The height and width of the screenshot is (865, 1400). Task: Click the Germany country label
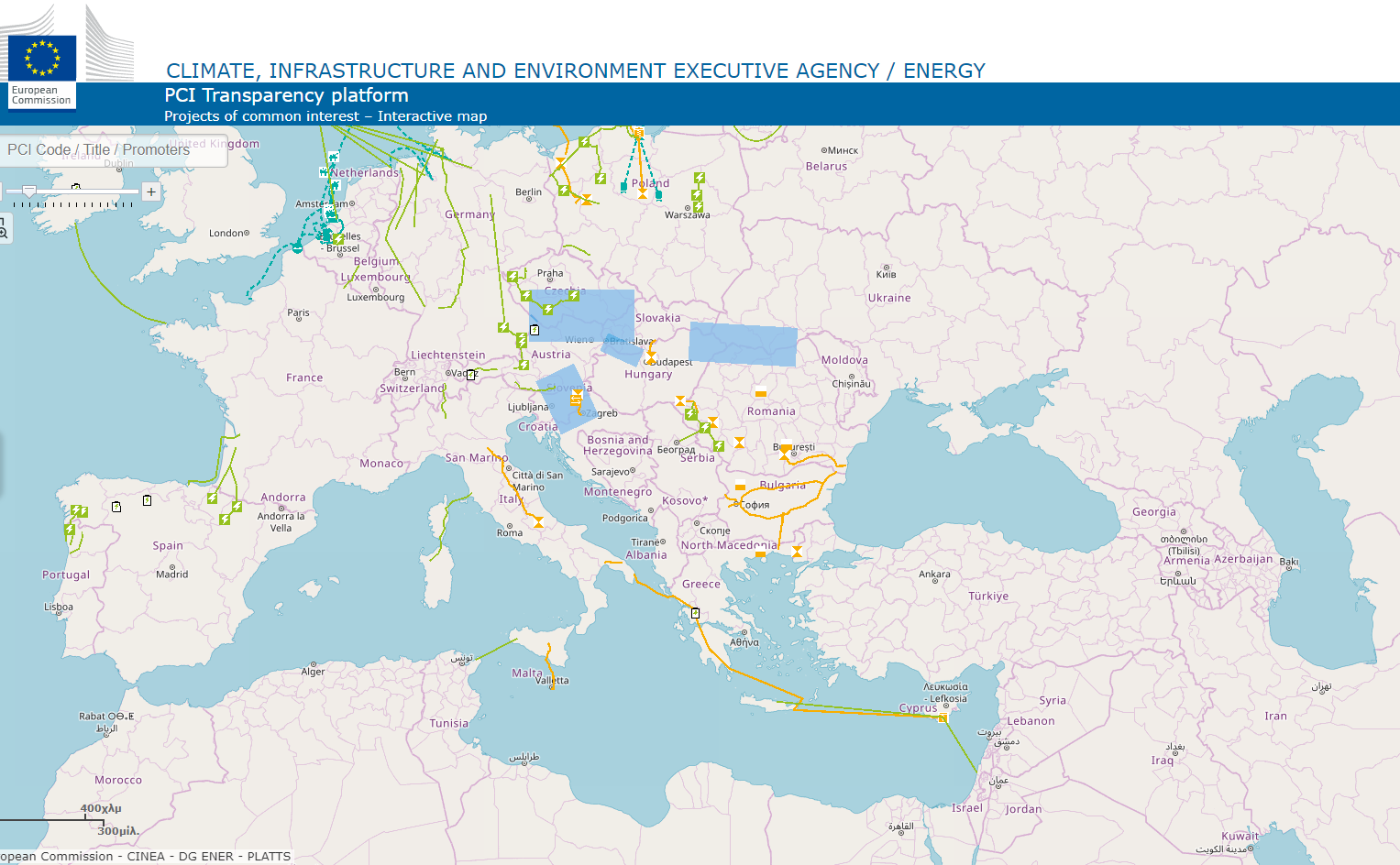pos(469,214)
